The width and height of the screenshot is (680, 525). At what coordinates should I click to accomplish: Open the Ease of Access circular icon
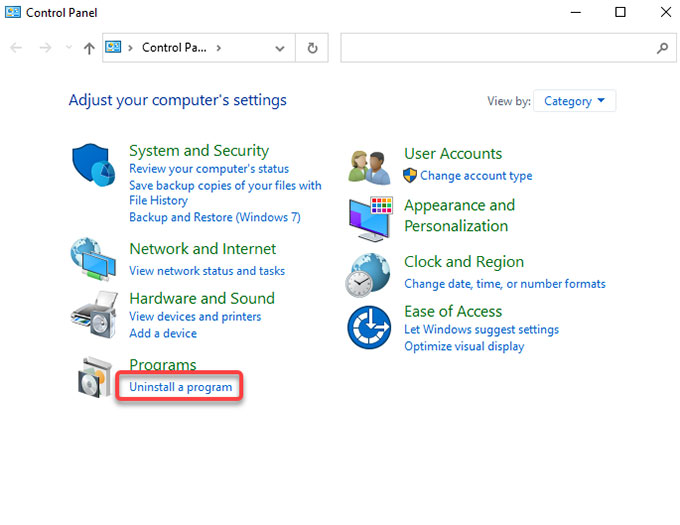coord(369,327)
